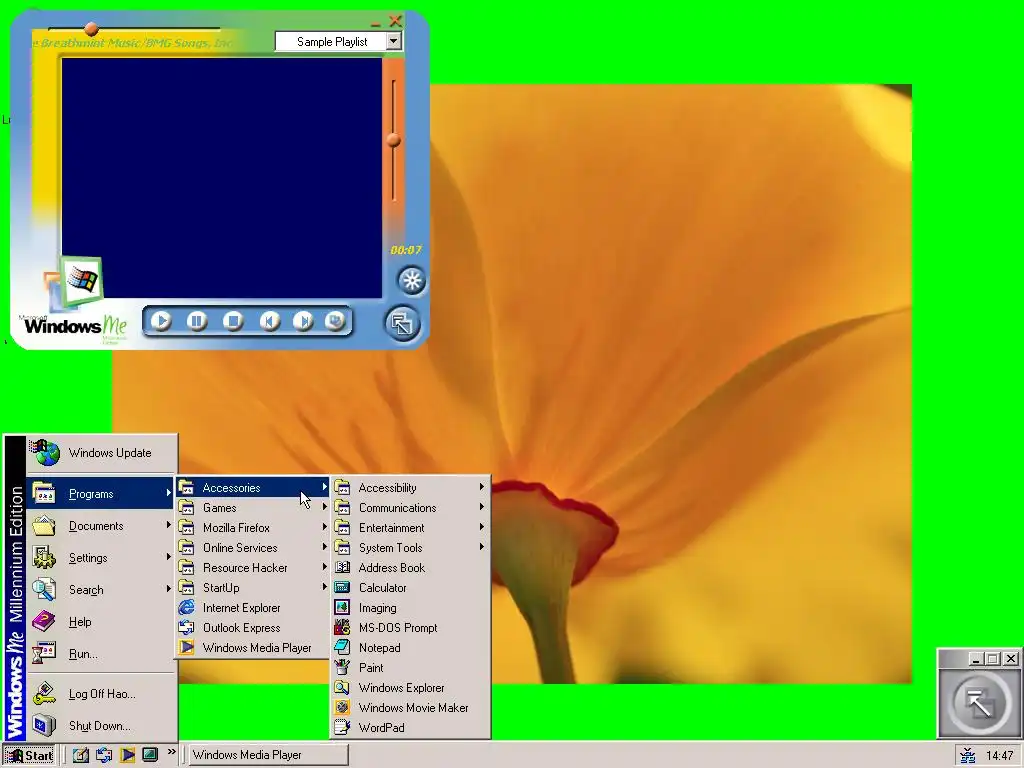This screenshot has height=768, width=1024.
Task: Expand the Games submenu arrow
Action: 325,507
